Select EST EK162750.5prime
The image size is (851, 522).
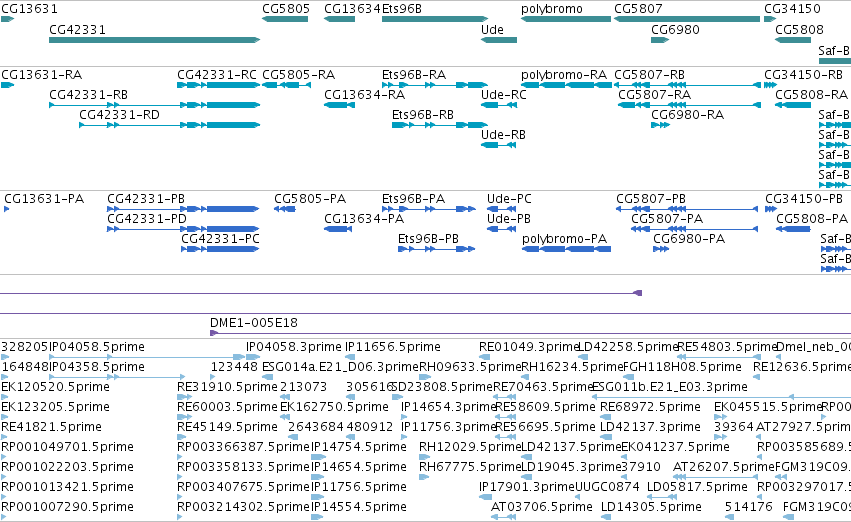pyautogui.click(x=334, y=408)
